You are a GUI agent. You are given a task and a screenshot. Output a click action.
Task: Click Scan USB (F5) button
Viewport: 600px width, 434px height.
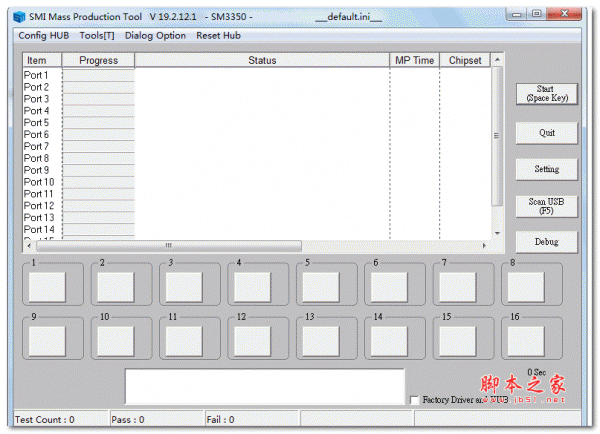point(547,206)
